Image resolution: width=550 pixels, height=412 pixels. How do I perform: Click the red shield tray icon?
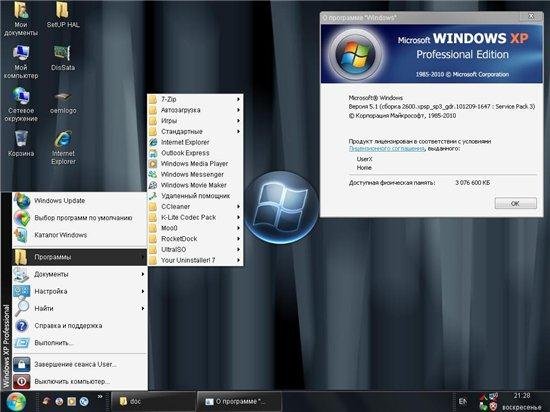(493, 407)
